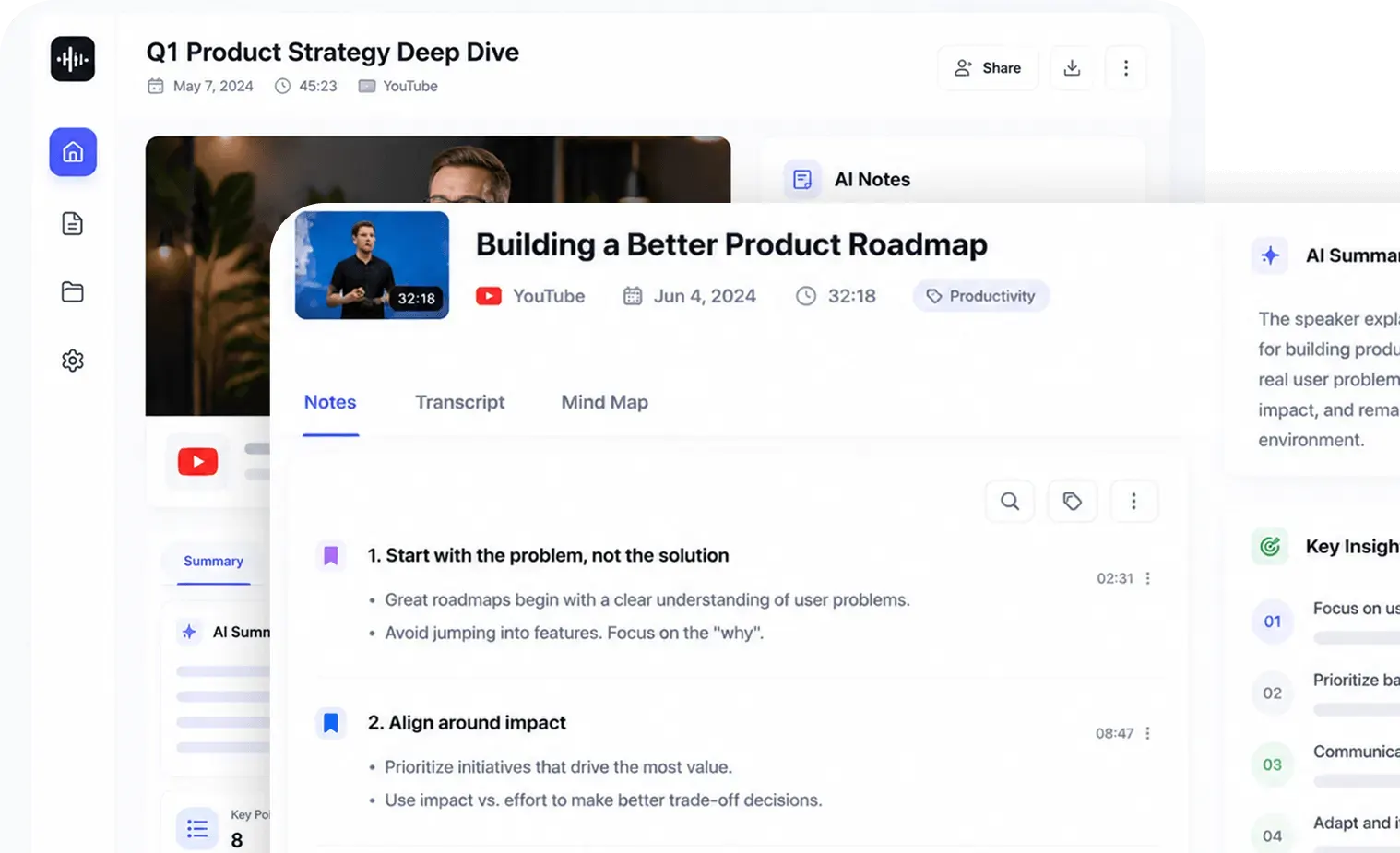Click the AI Summary sparkle icon in back window
Screen dimensions: 1400x853
click(189, 632)
